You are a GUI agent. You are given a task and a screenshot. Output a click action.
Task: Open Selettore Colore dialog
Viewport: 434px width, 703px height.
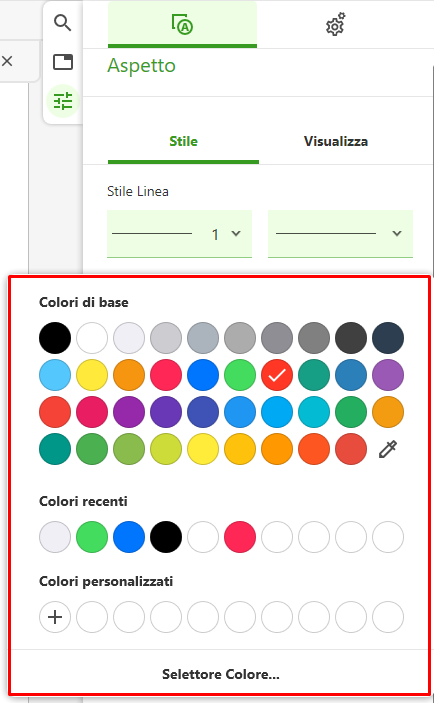[221, 674]
